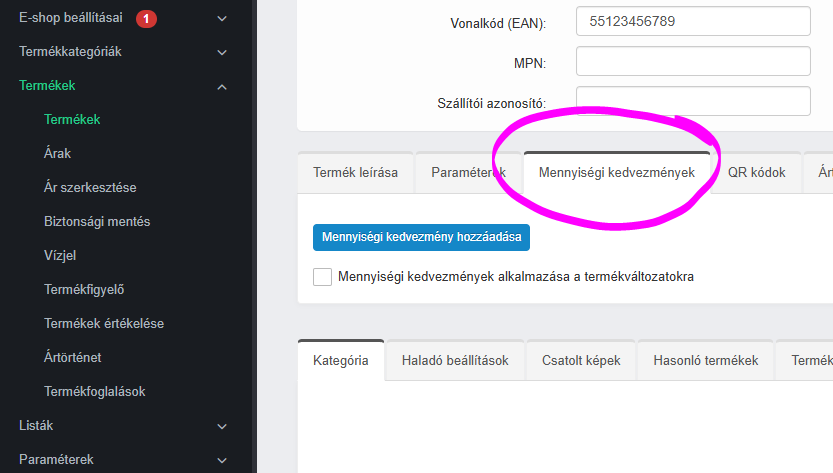Focus the MPN input field
Screen dimensions: 833x473
693,61
